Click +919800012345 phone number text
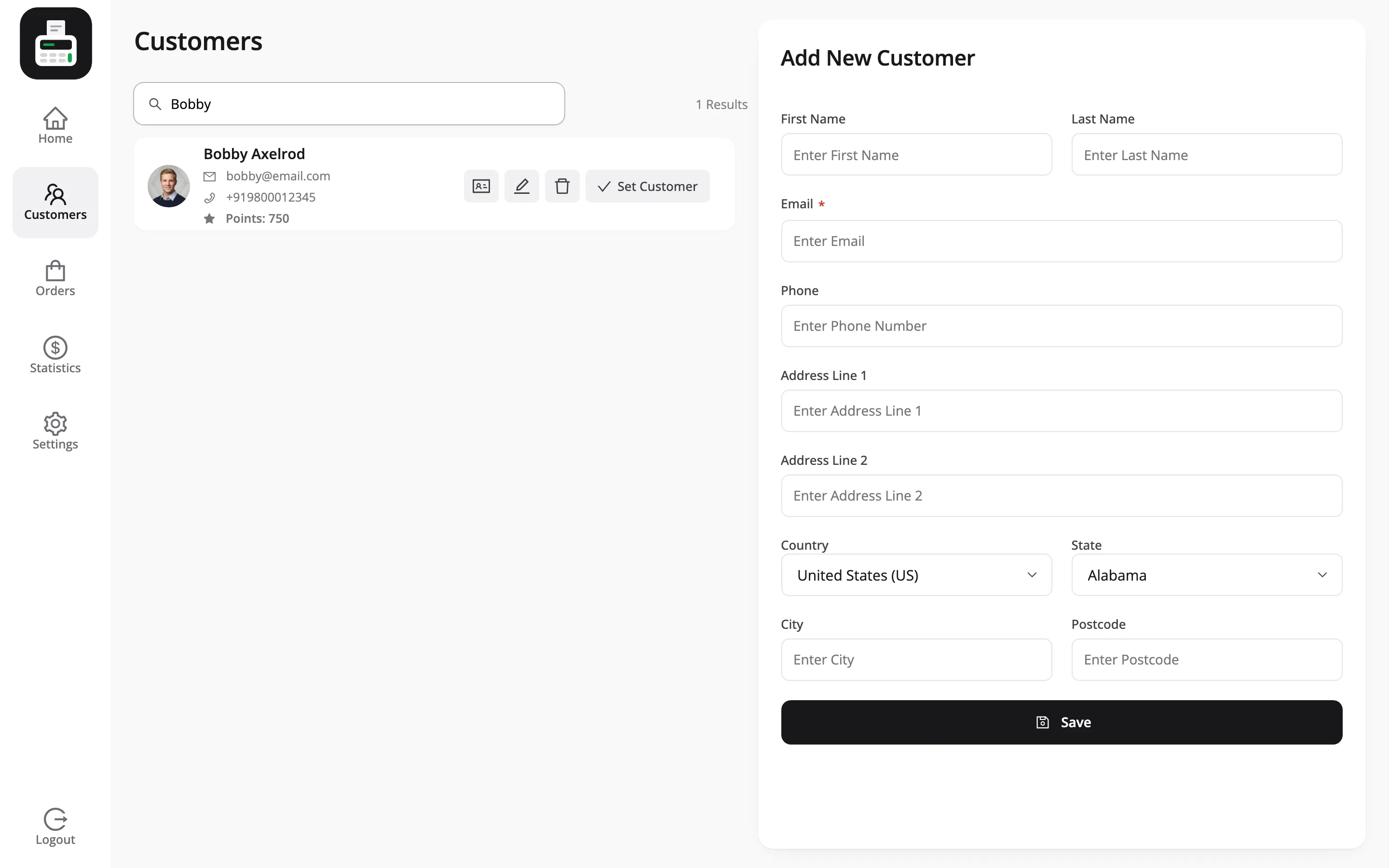The height and width of the screenshot is (868, 1389). pyautogui.click(x=271, y=198)
